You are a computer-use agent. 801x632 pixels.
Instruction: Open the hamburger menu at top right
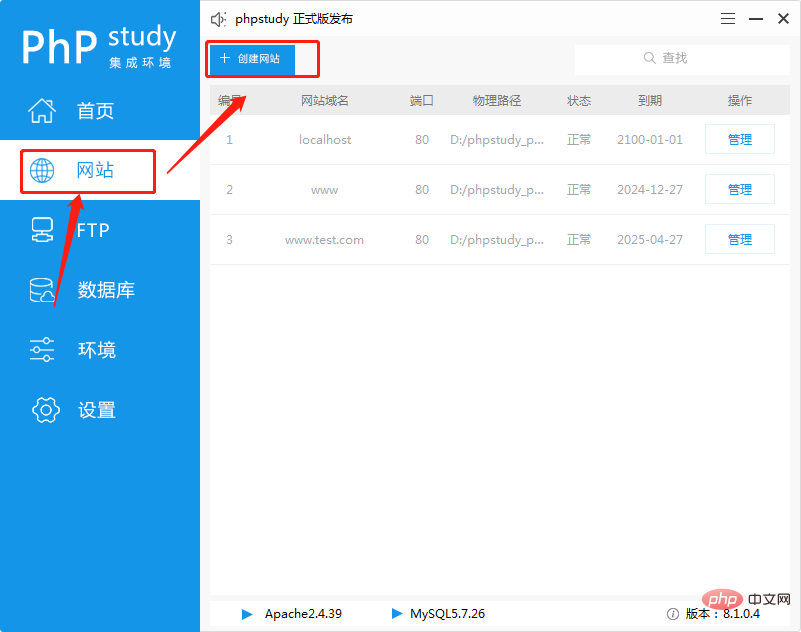click(x=727, y=18)
